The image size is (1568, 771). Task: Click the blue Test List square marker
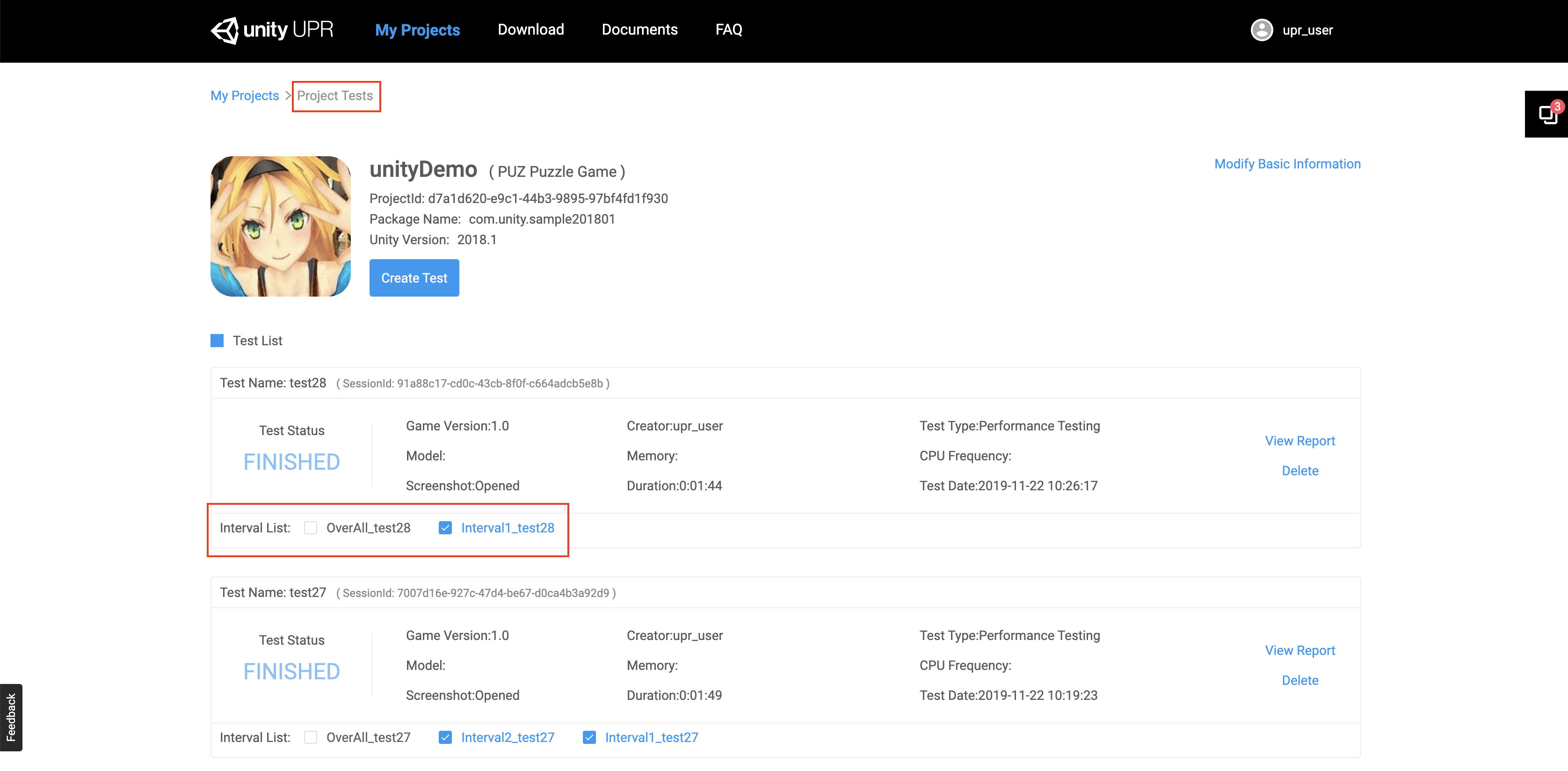pyautogui.click(x=217, y=341)
